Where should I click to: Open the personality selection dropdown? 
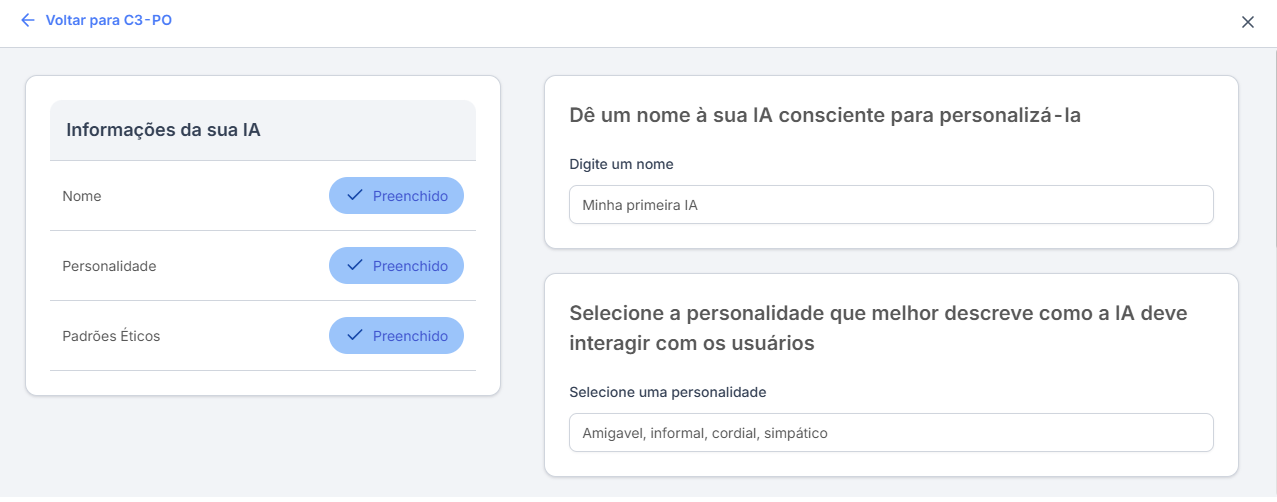[x=890, y=433]
